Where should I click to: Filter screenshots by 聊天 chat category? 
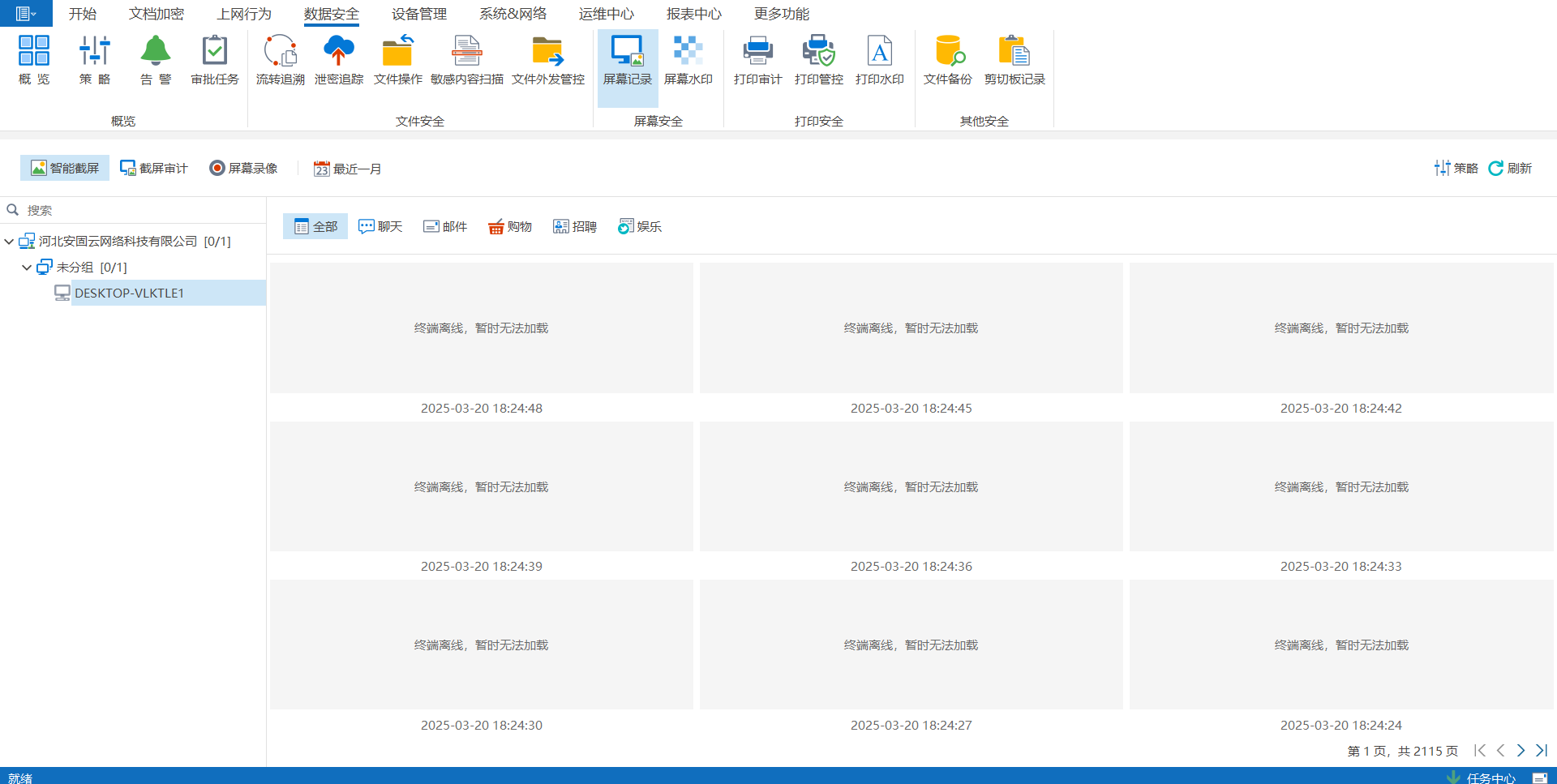(x=380, y=226)
